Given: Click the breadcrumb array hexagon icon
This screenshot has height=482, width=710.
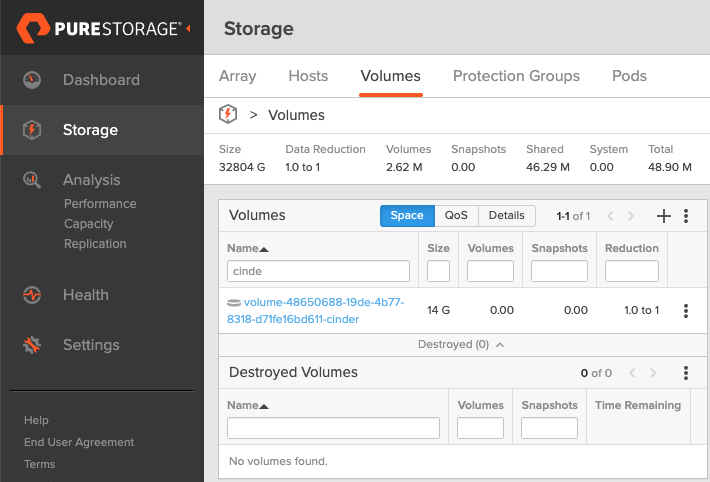Looking at the screenshot, I should point(228,114).
